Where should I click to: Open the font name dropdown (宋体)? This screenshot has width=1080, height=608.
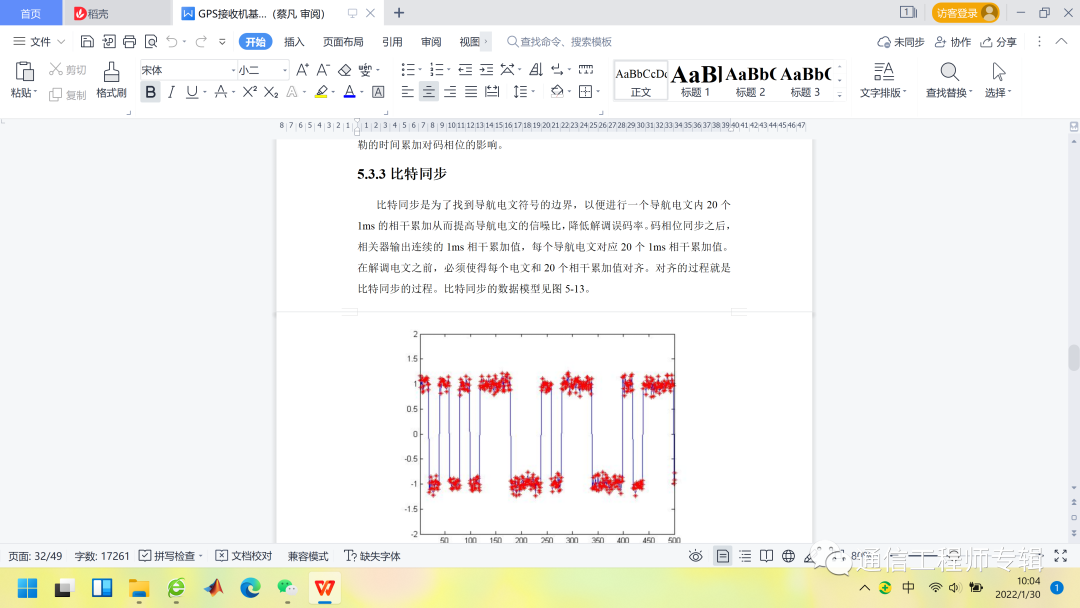pyautogui.click(x=233, y=70)
